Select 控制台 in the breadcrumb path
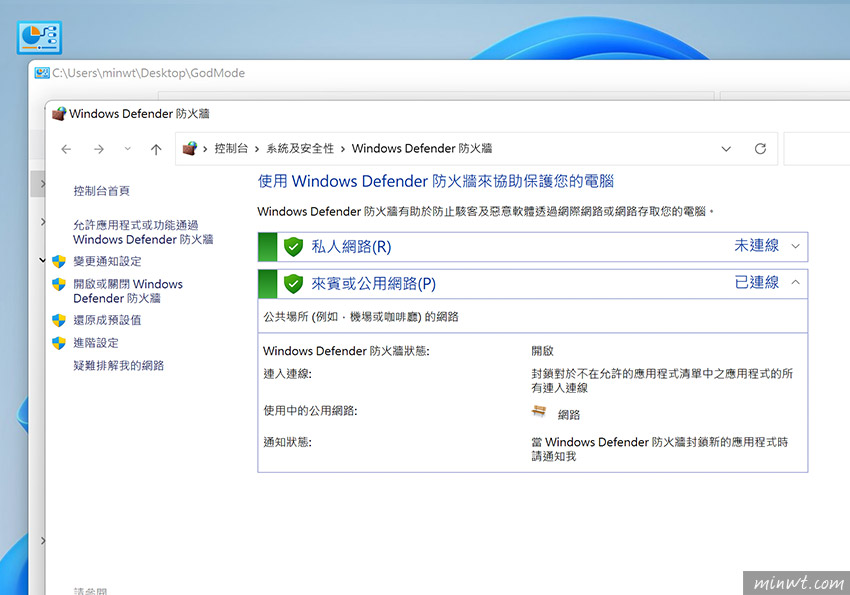Image resolution: width=850 pixels, height=595 pixels. click(x=231, y=148)
